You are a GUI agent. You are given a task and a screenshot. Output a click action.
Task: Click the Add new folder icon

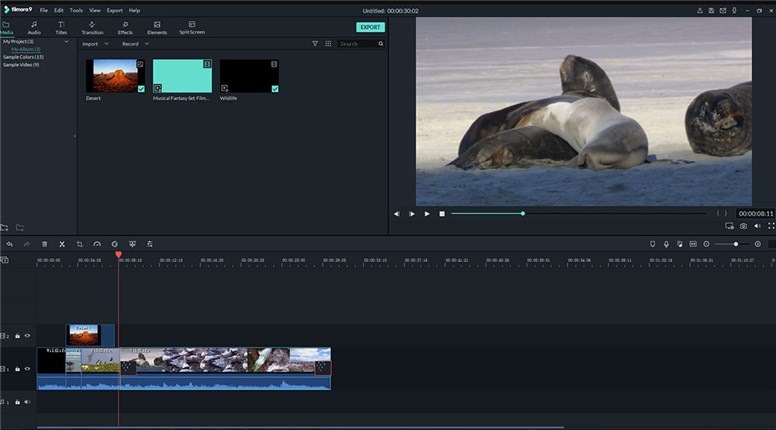pos(4,228)
